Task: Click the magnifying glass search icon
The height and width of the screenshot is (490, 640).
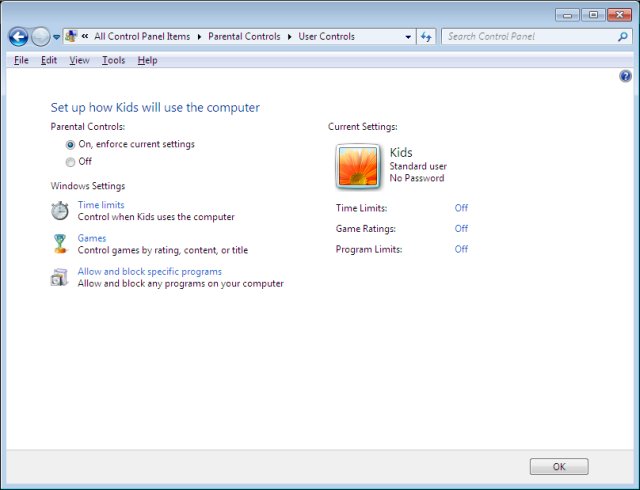Action: tap(623, 37)
